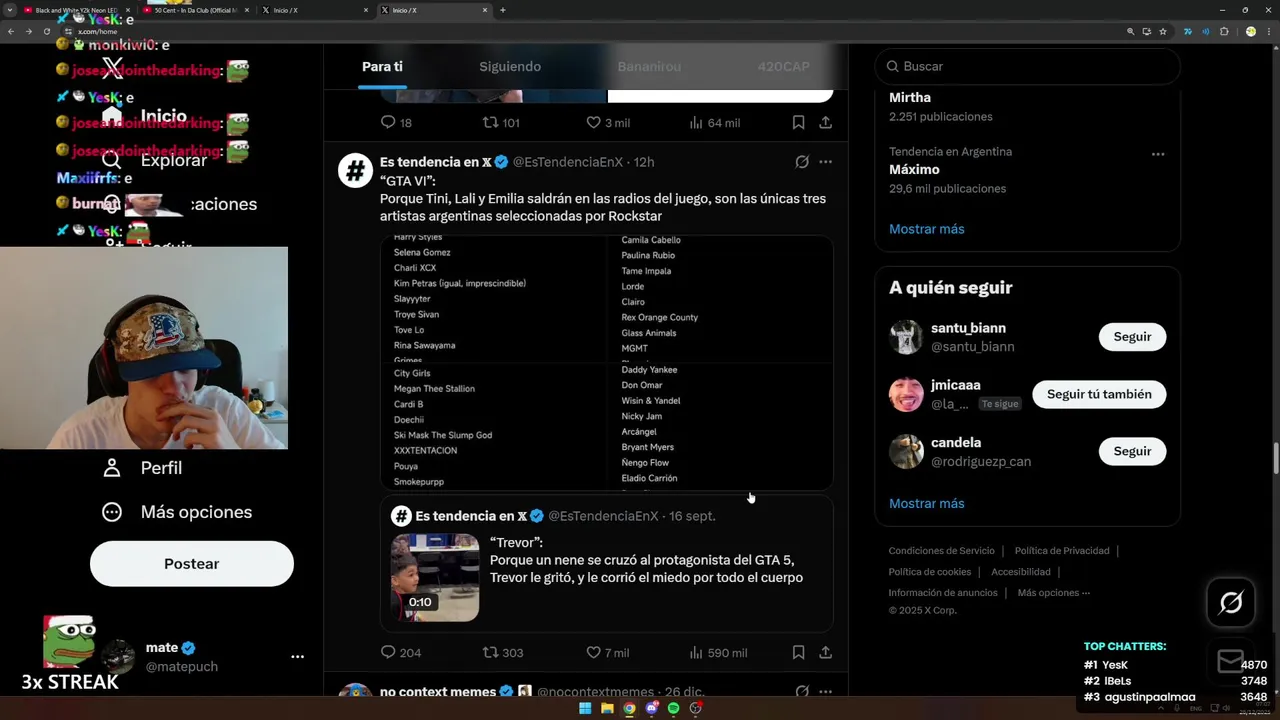Open Chrome three-dot menu
The image size is (1280, 720).
click(1267, 31)
